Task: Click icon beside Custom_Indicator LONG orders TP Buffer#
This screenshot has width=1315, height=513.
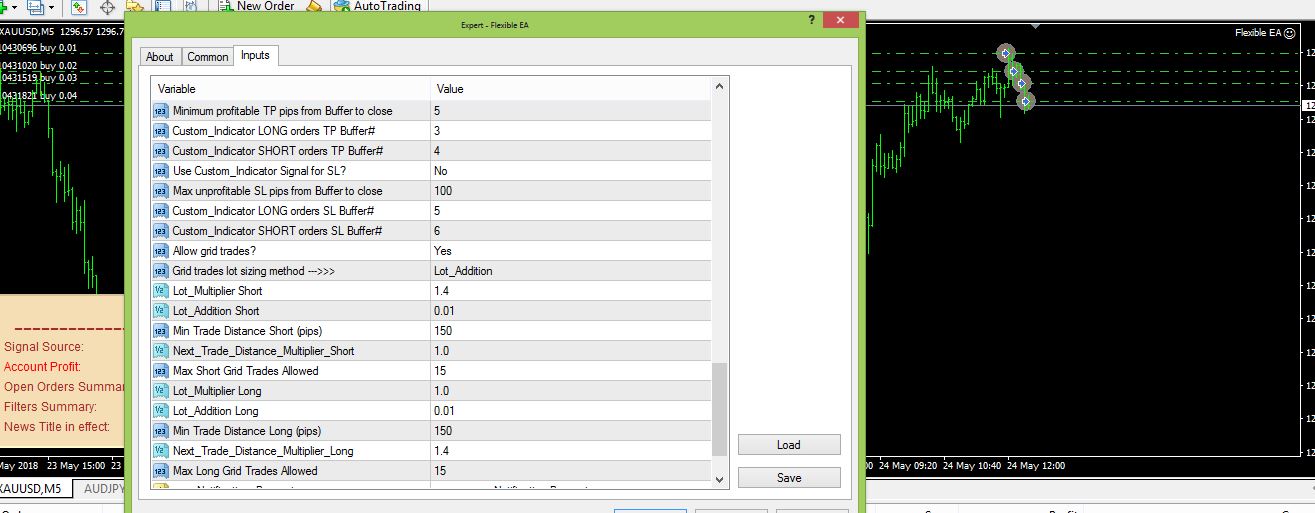Action: (161, 131)
